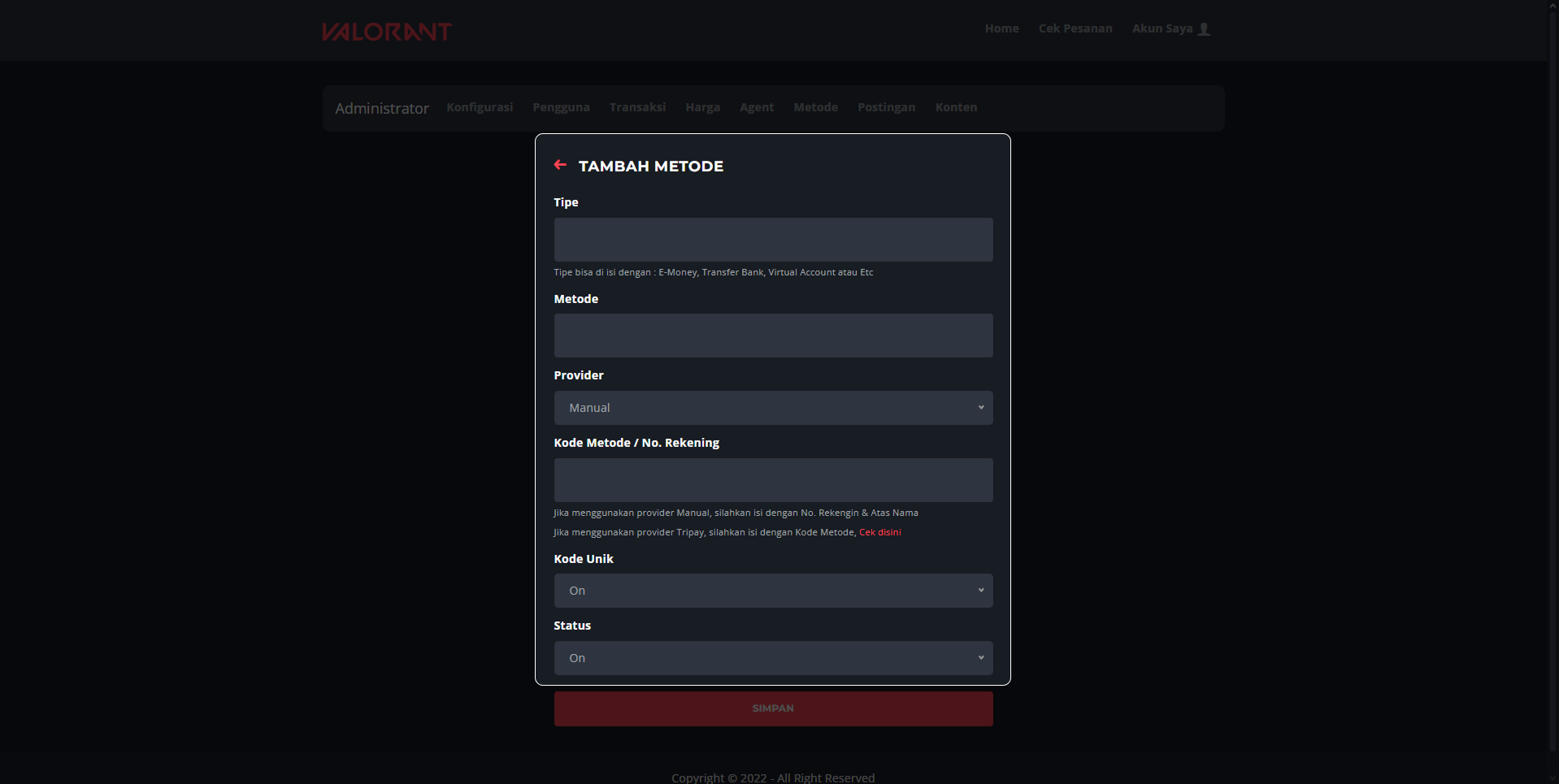Click the Tipe hint text about E-Money
The height and width of the screenshot is (784, 1559).
[x=713, y=272]
